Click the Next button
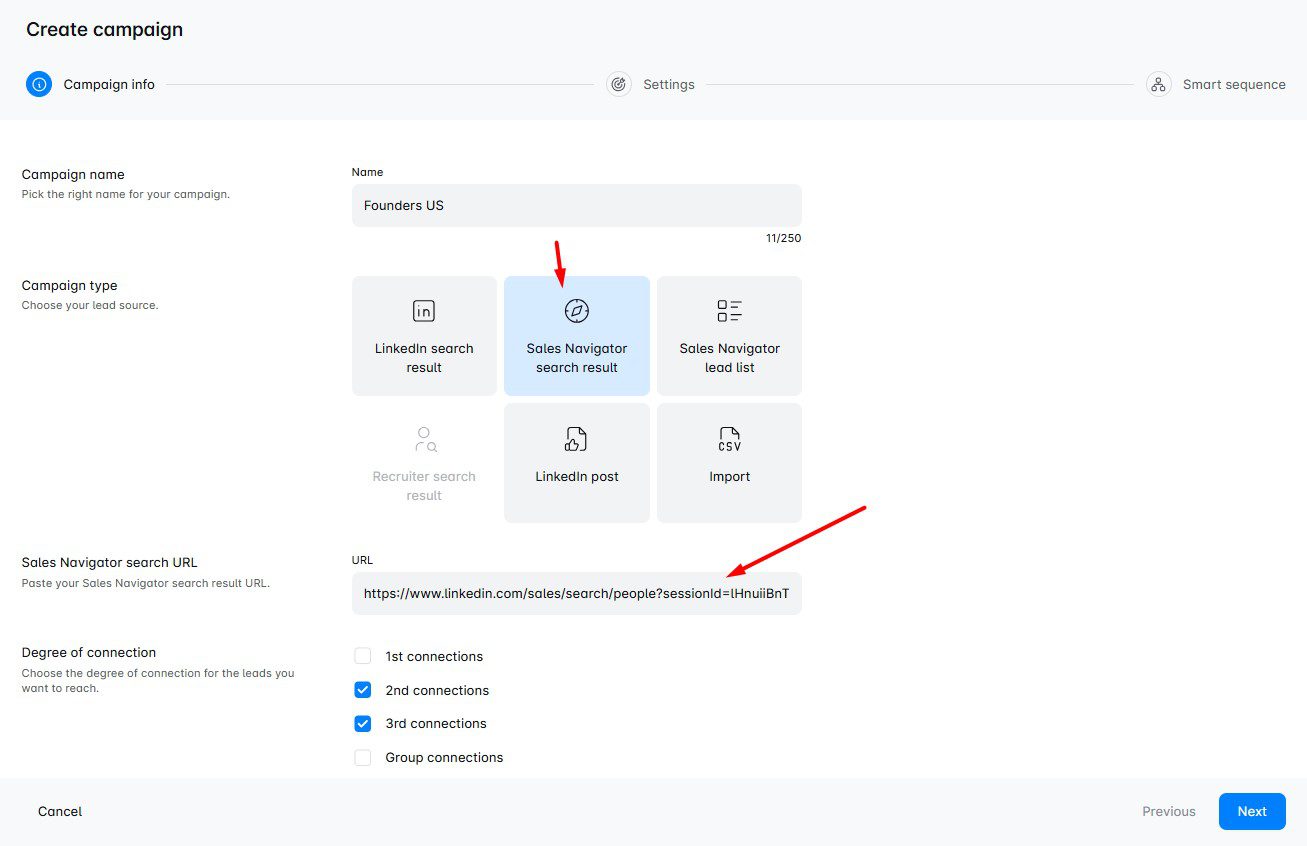This screenshot has height=846, width=1307. 1252,811
